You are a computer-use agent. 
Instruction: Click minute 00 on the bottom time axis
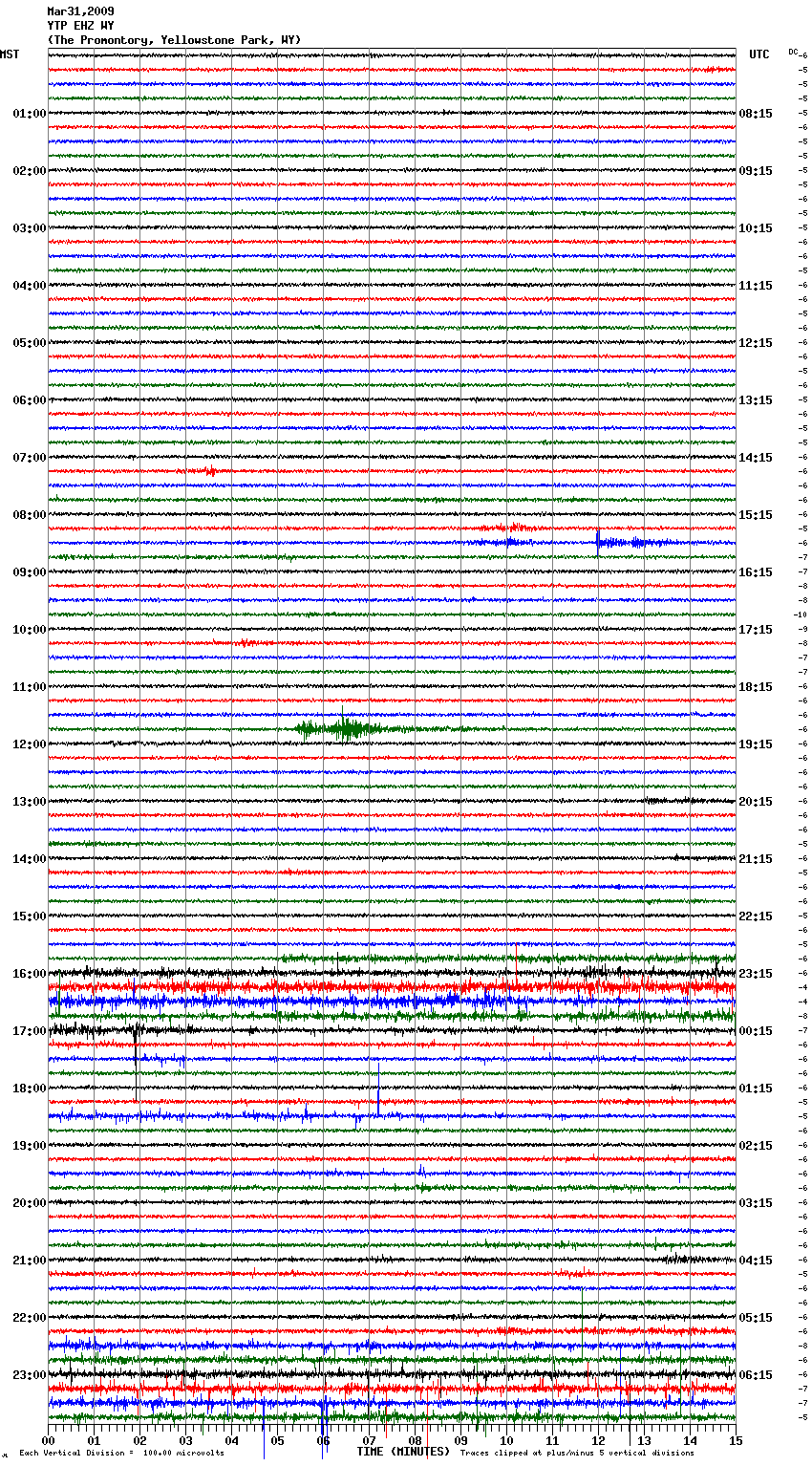pyautogui.click(x=48, y=1440)
